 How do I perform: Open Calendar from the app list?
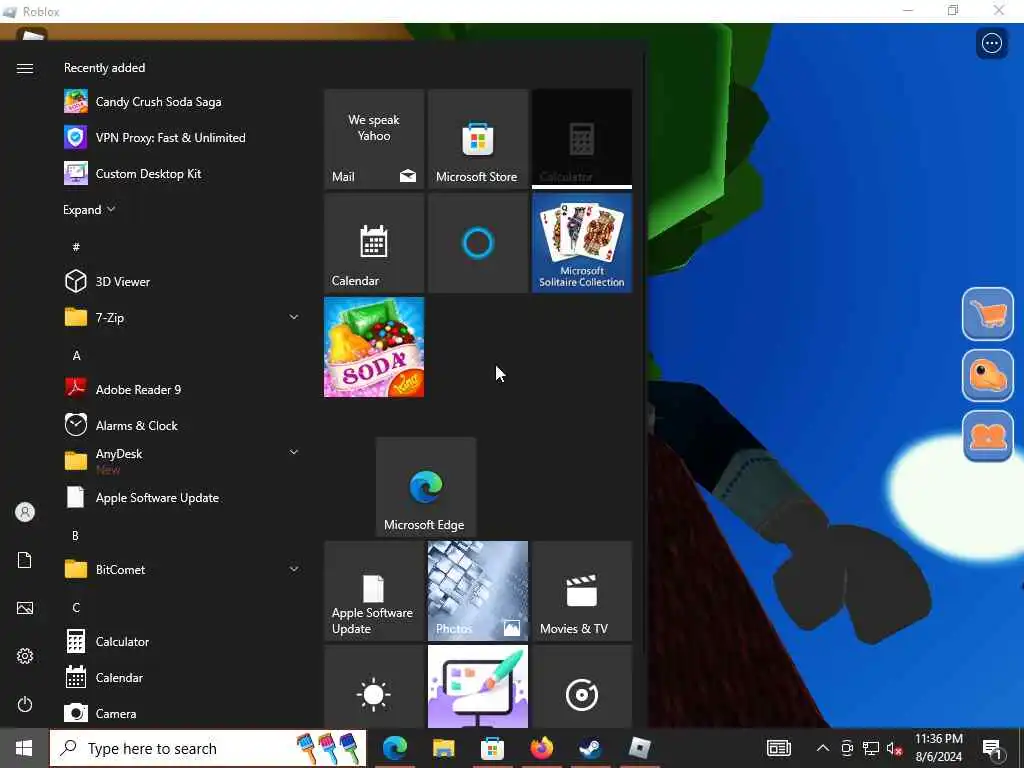(182, 677)
